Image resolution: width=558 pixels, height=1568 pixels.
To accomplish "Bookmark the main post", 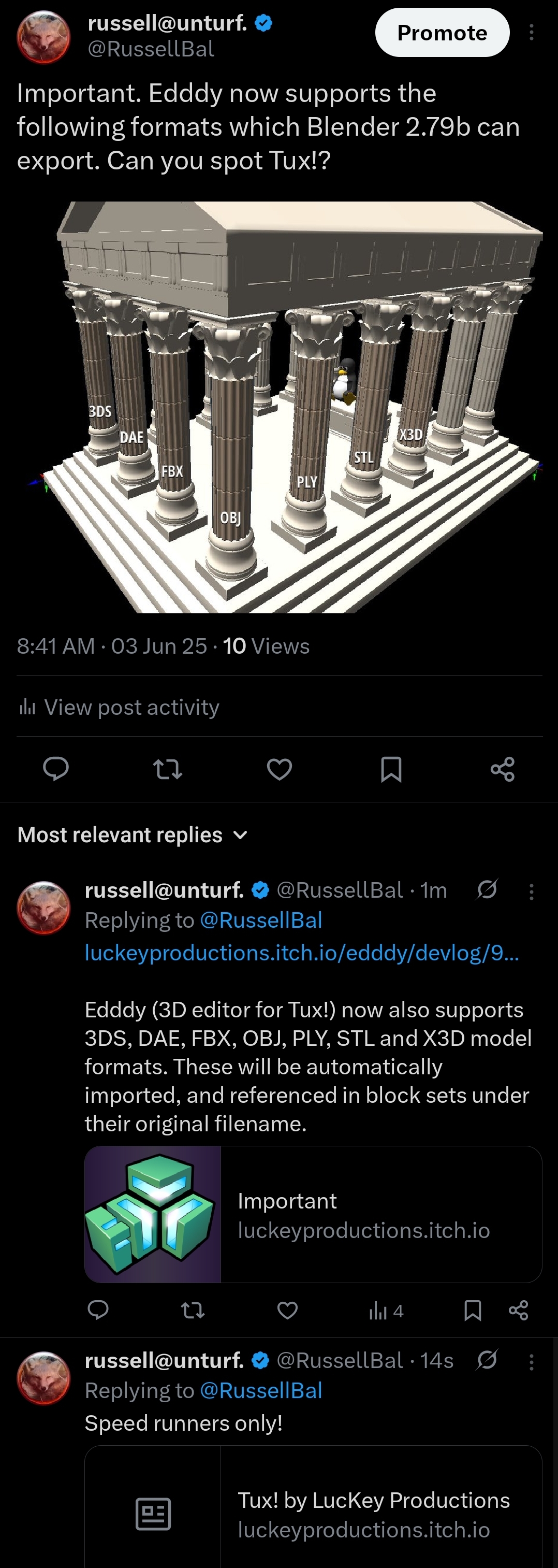I will click(x=391, y=769).
